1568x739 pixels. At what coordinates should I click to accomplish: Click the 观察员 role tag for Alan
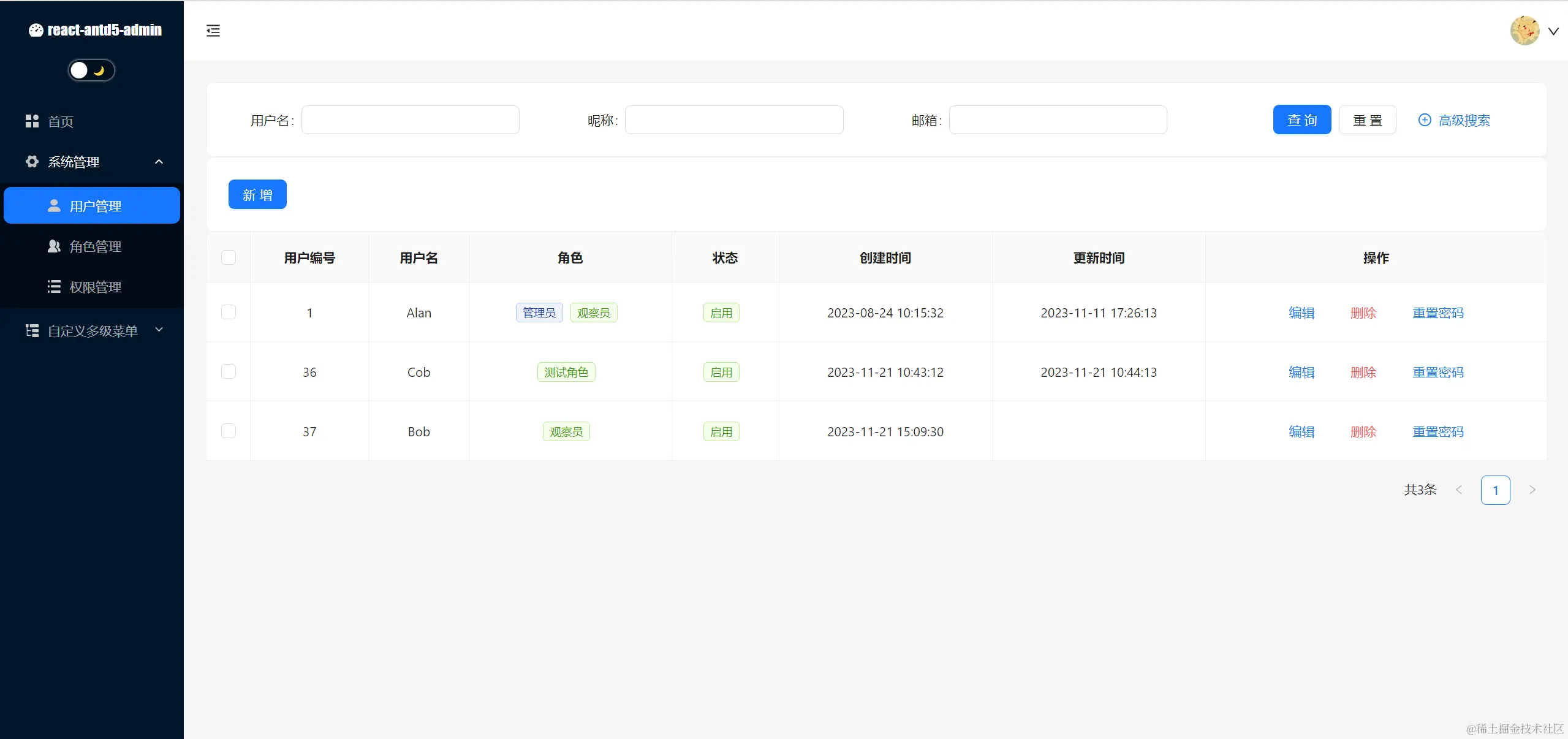click(594, 313)
